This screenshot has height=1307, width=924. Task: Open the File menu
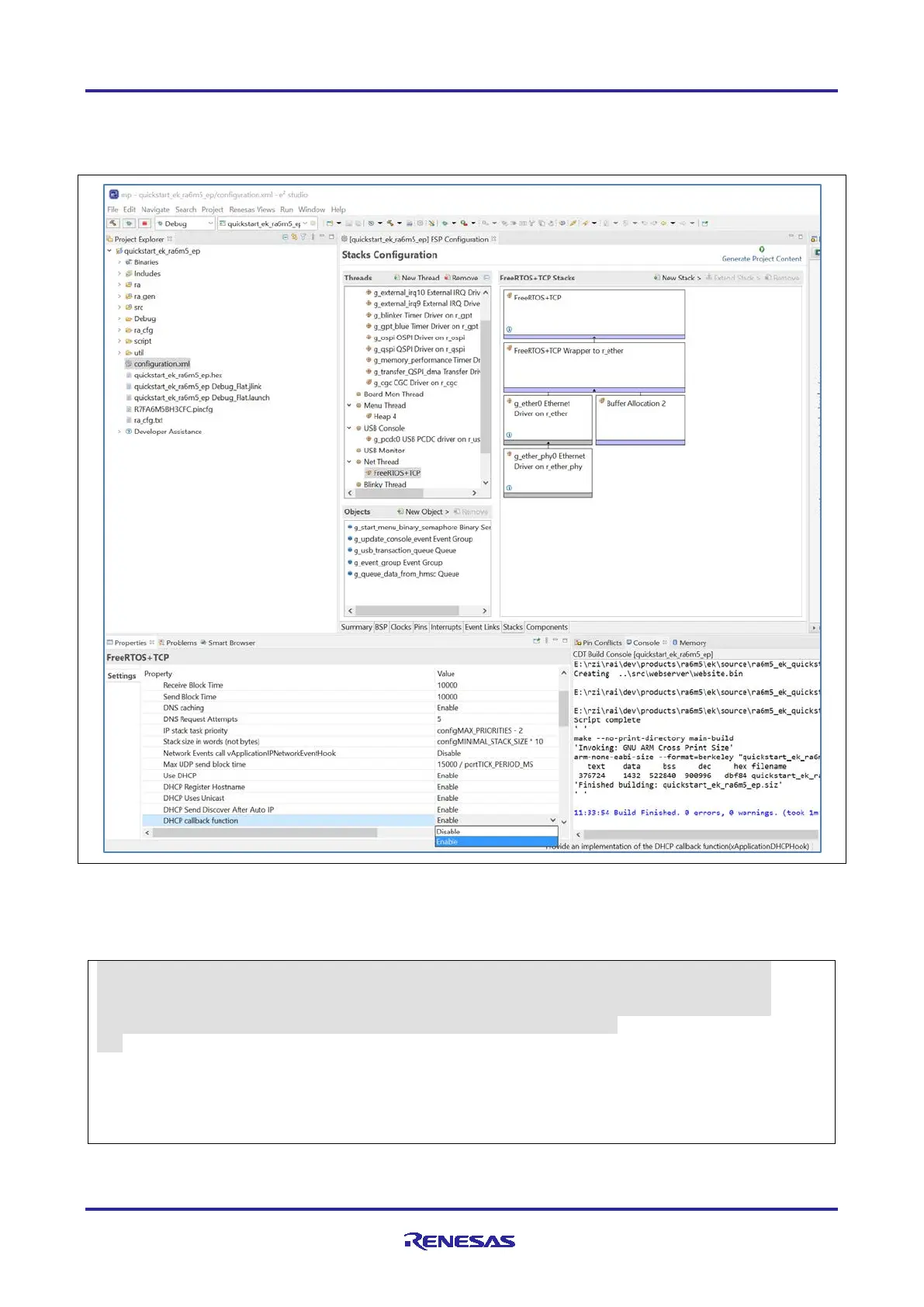[112, 210]
